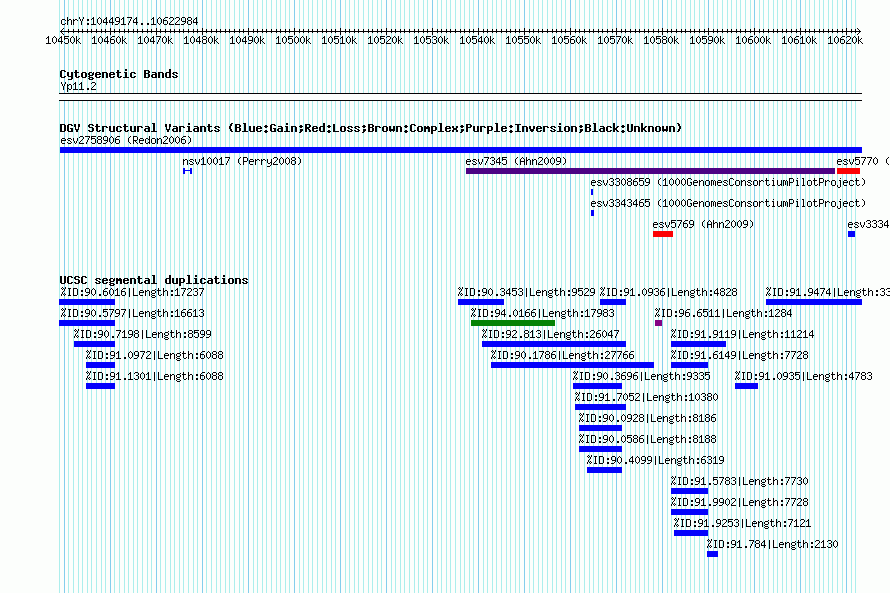
Task: Click the UCSC segmental duplications track title
Action: click(x=154, y=280)
